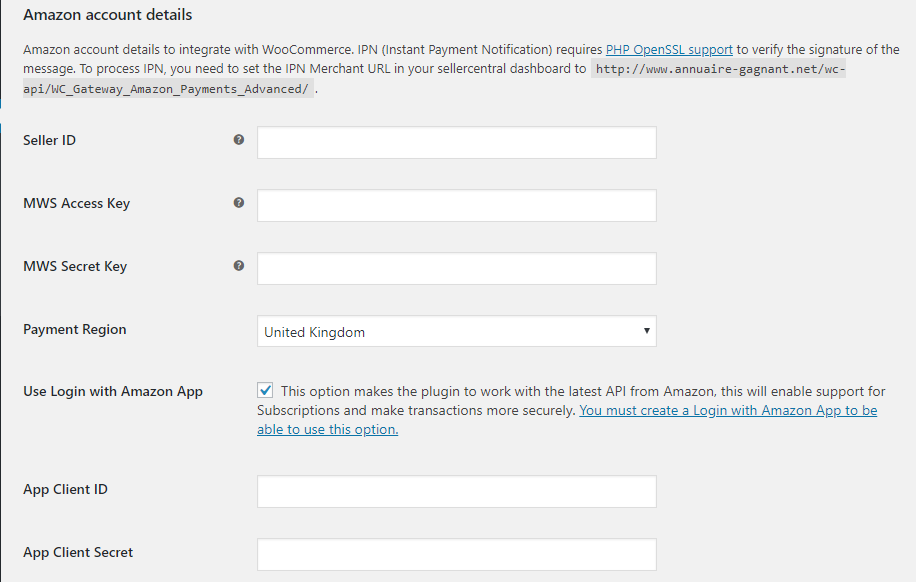
Task: Click the MWS Secret Key label
Action: pos(75,266)
